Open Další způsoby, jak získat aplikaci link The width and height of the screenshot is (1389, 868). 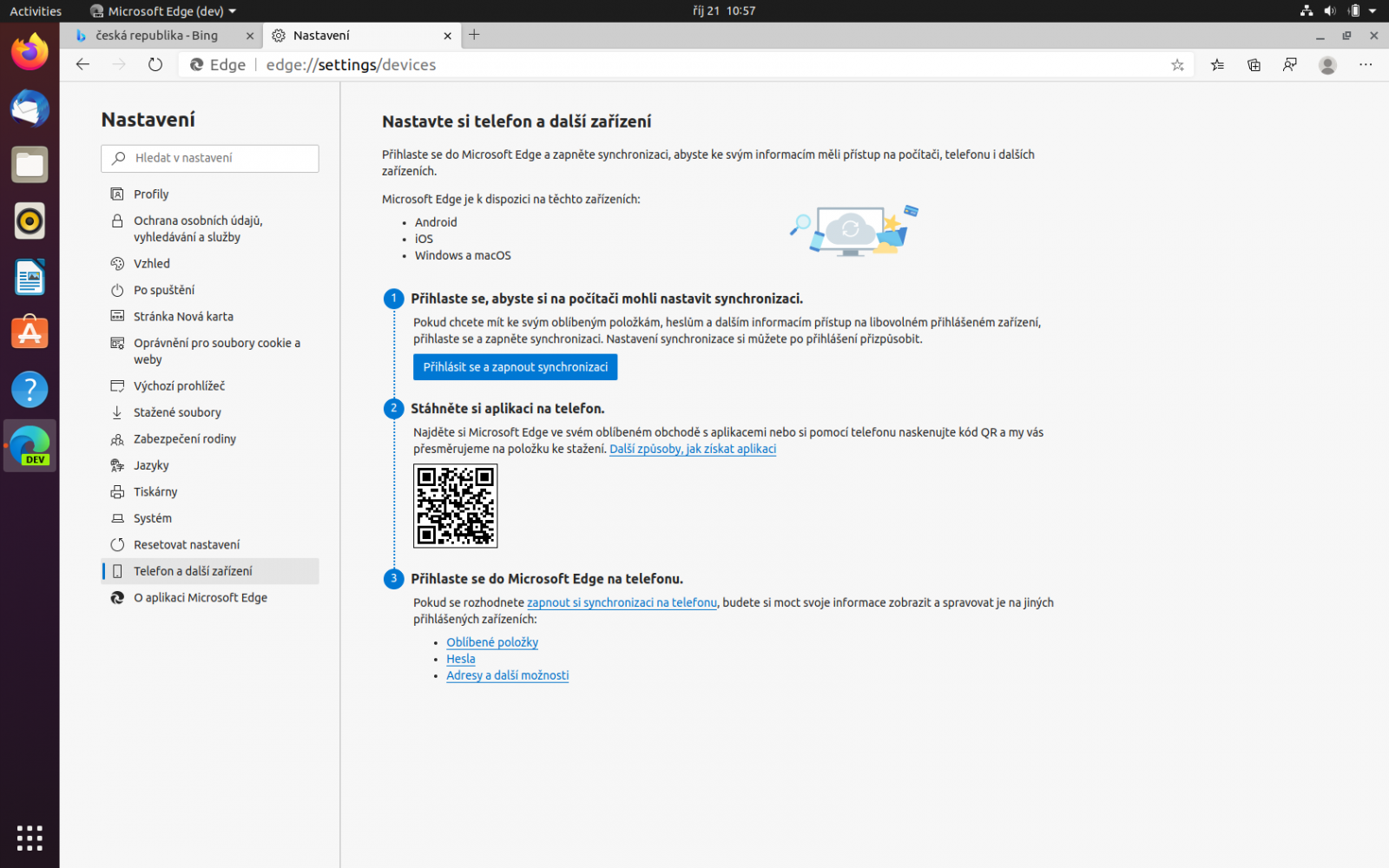click(692, 449)
